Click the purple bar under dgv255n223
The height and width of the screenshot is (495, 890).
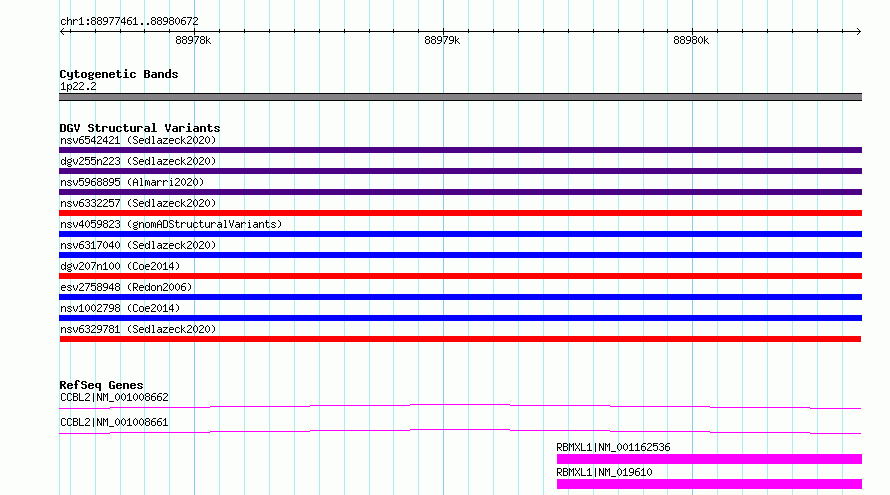tap(460, 171)
